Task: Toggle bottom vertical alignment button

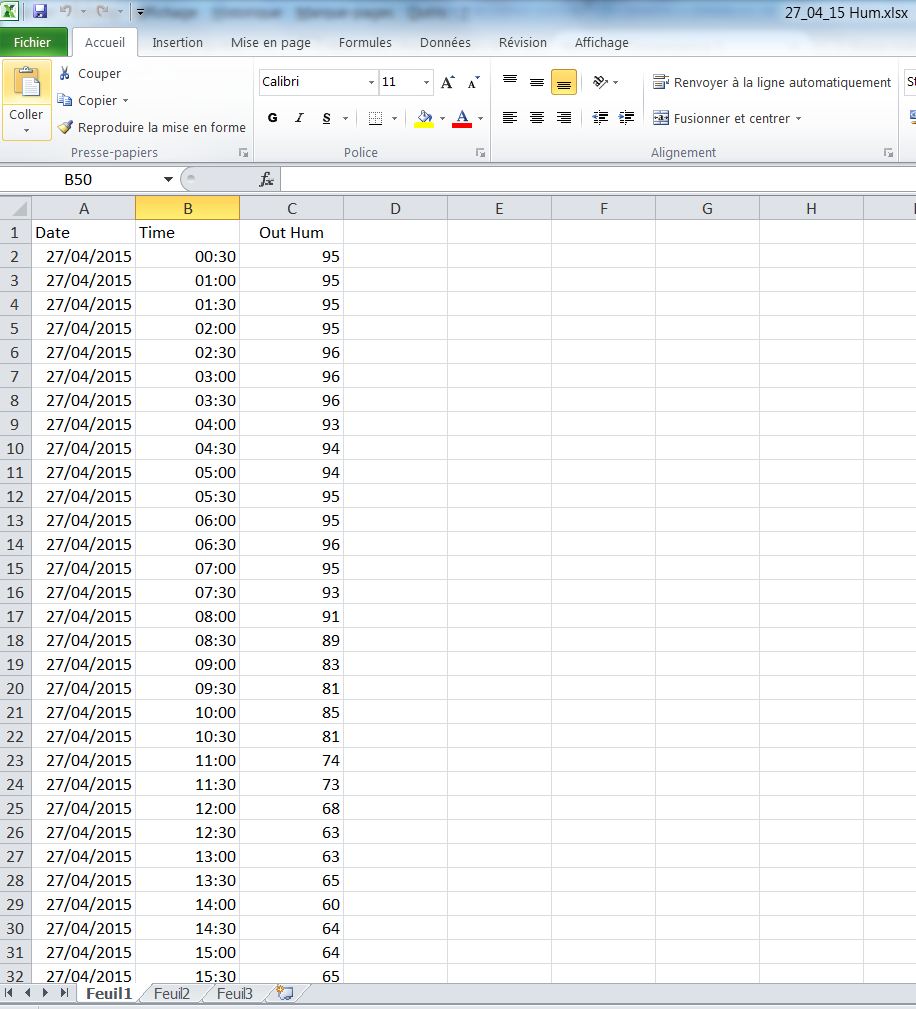Action: click(564, 82)
